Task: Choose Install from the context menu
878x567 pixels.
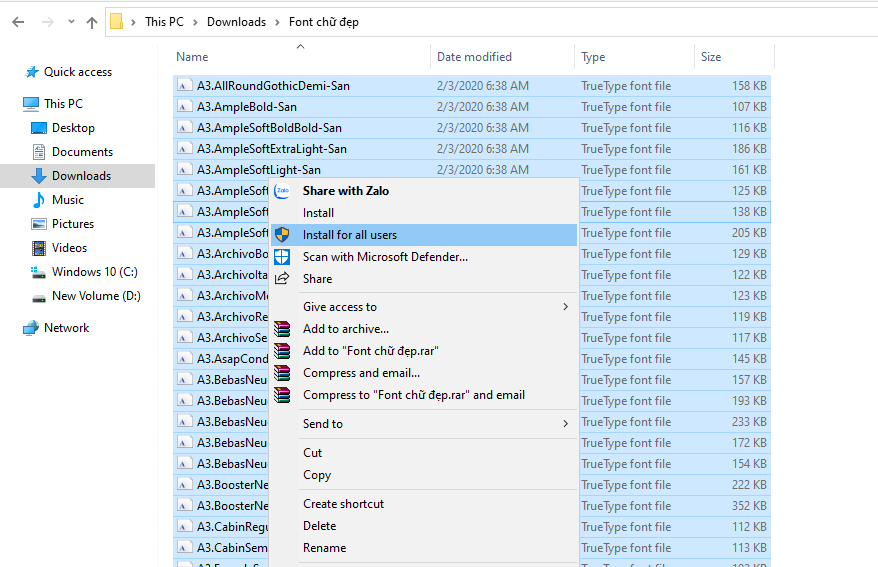Action: 318,213
